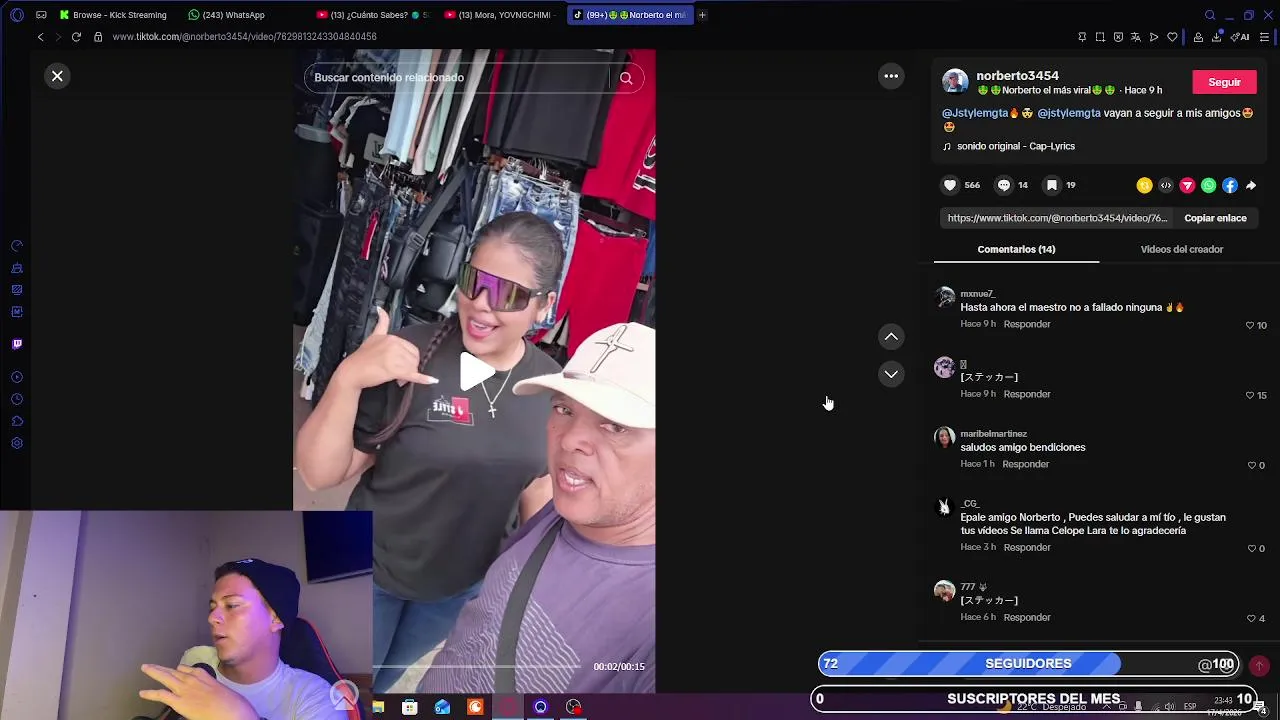Like the 777 sticker comment with 4 likes
The width and height of the screenshot is (1280, 720).
coord(1251,618)
